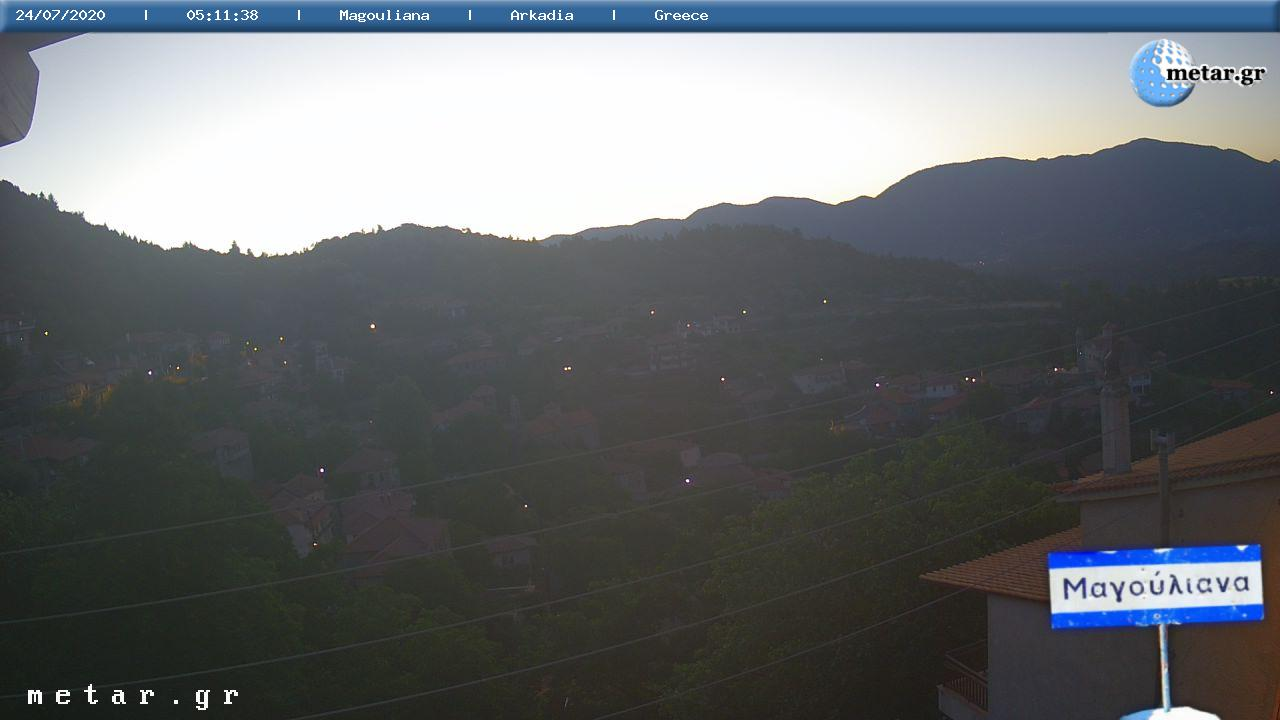Click the timestamp 05:11:38
The height and width of the screenshot is (720, 1280).
pos(222,15)
